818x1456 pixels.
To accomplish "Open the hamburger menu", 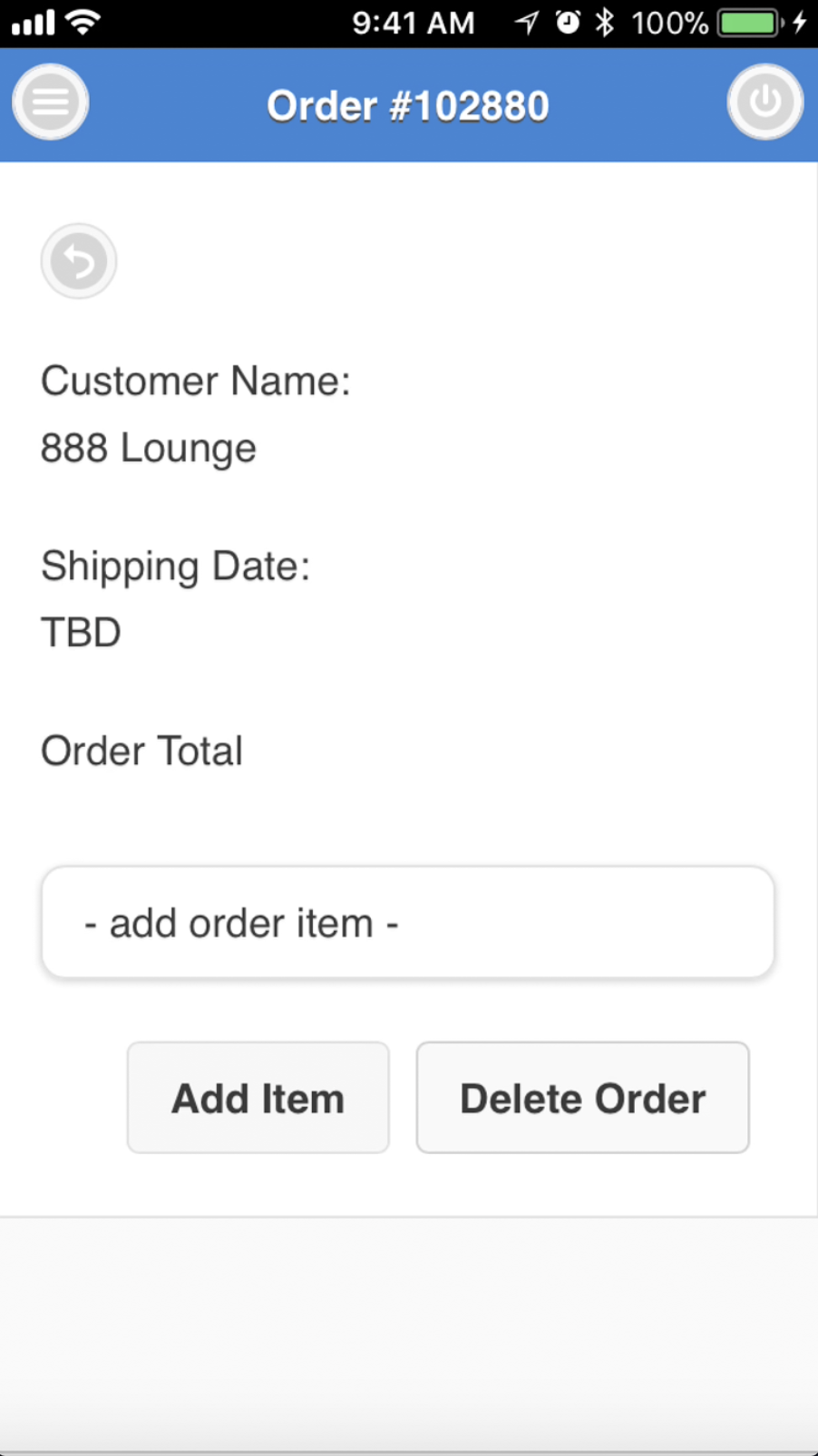I will tap(50, 102).
